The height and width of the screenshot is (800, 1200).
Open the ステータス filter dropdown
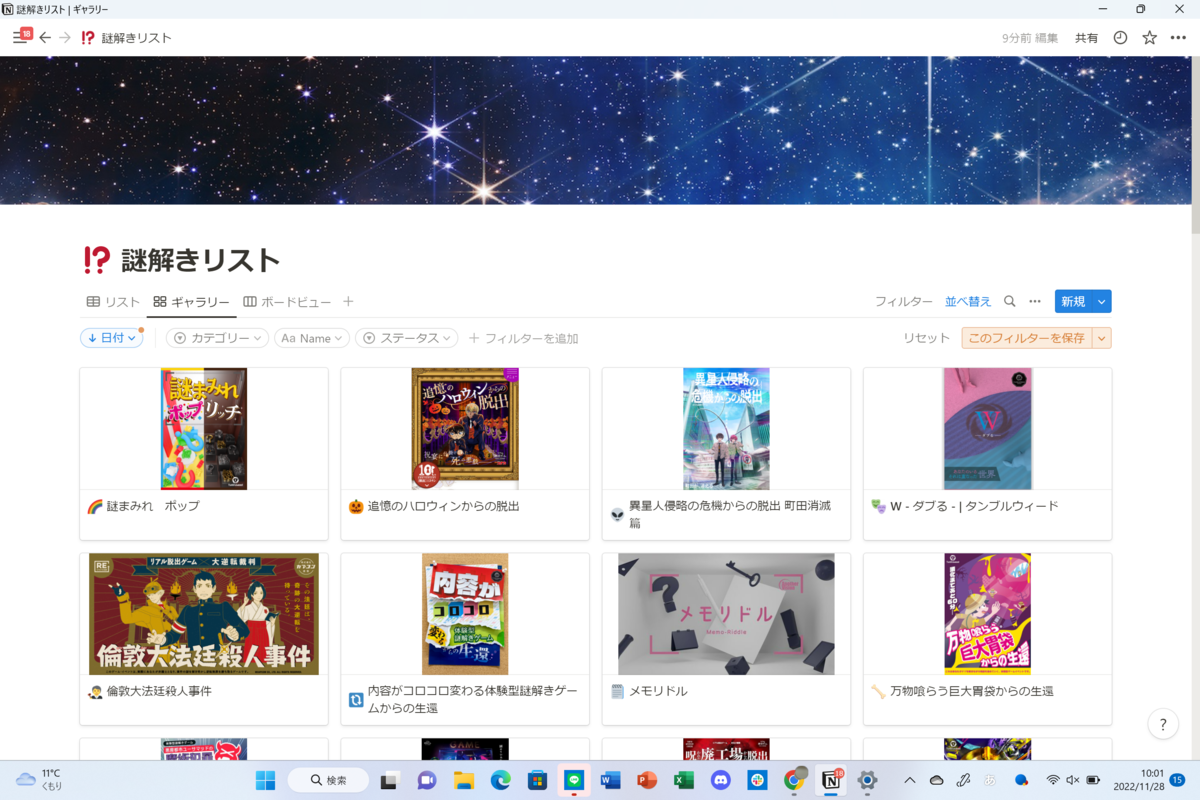(407, 338)
